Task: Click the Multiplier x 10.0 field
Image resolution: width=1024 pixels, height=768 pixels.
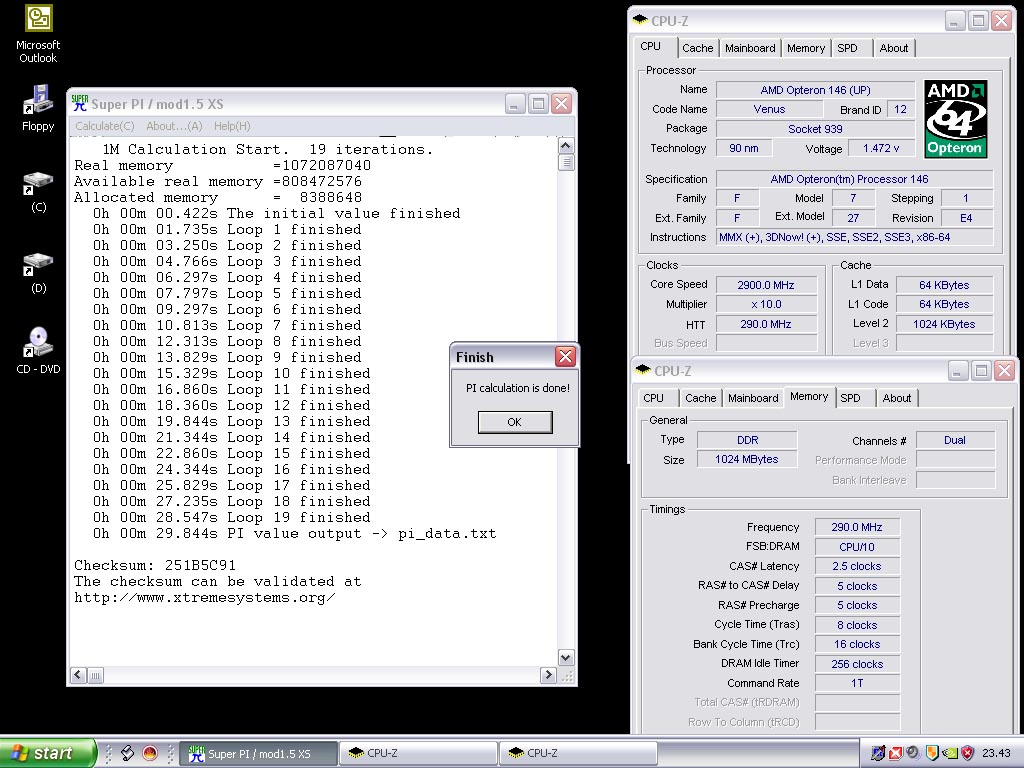Action: pyautogui.click(x=766, y=304)
